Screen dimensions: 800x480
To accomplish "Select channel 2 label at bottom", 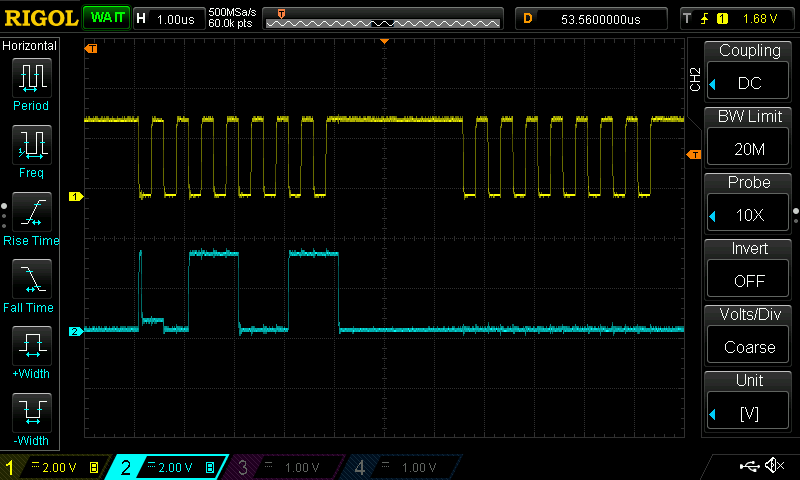I will click(x=126, y=467).
